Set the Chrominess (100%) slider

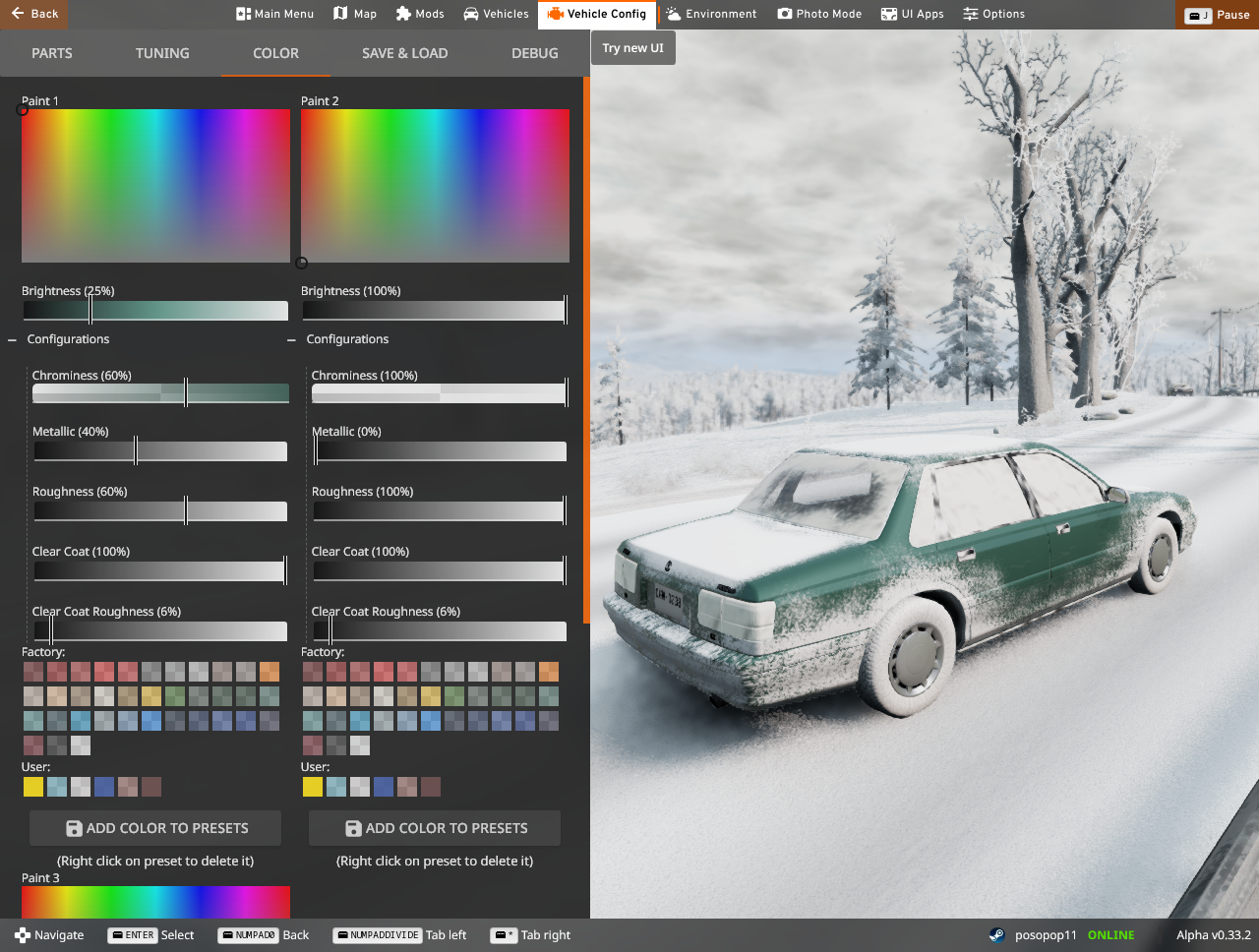coord(440,392)
